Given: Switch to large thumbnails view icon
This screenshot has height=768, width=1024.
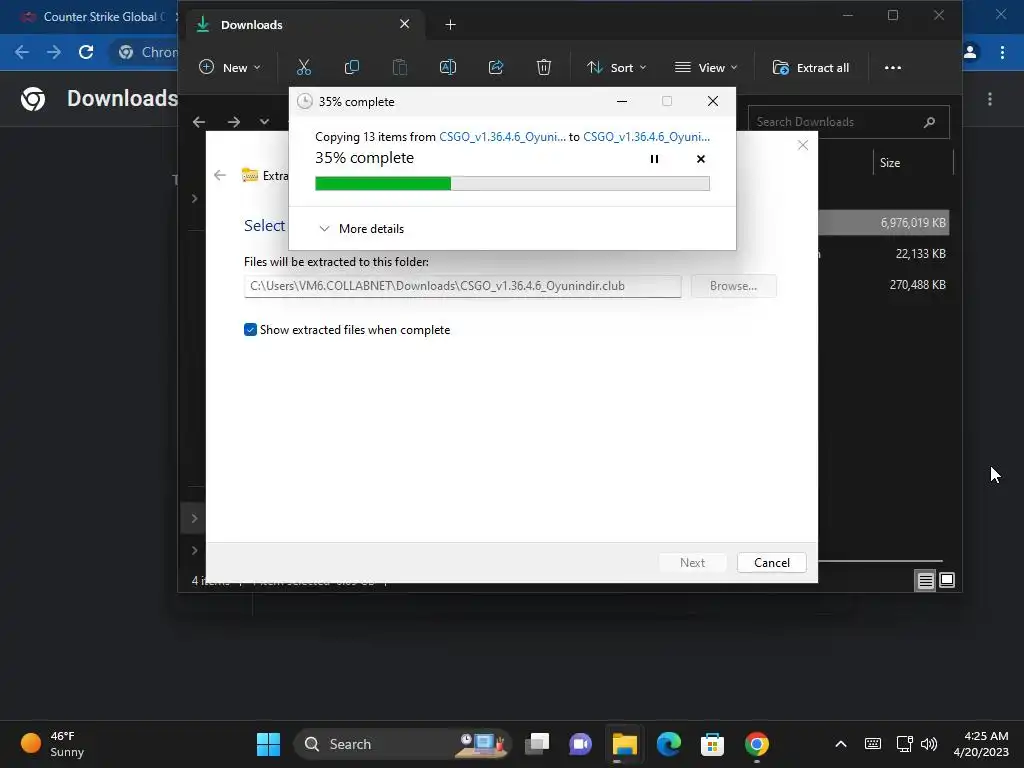Looking at the screenshot, I should [x=947, y=580].
